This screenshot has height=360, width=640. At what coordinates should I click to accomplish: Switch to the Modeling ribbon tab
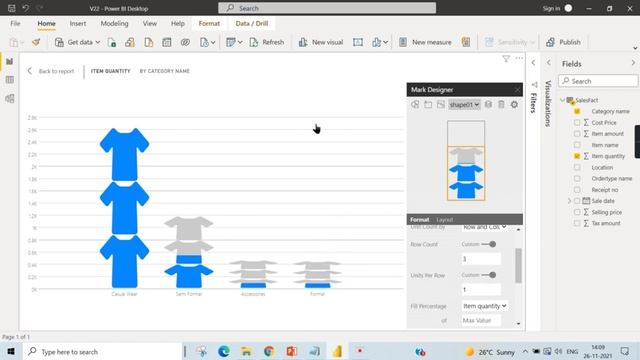[x=114, y=24]
